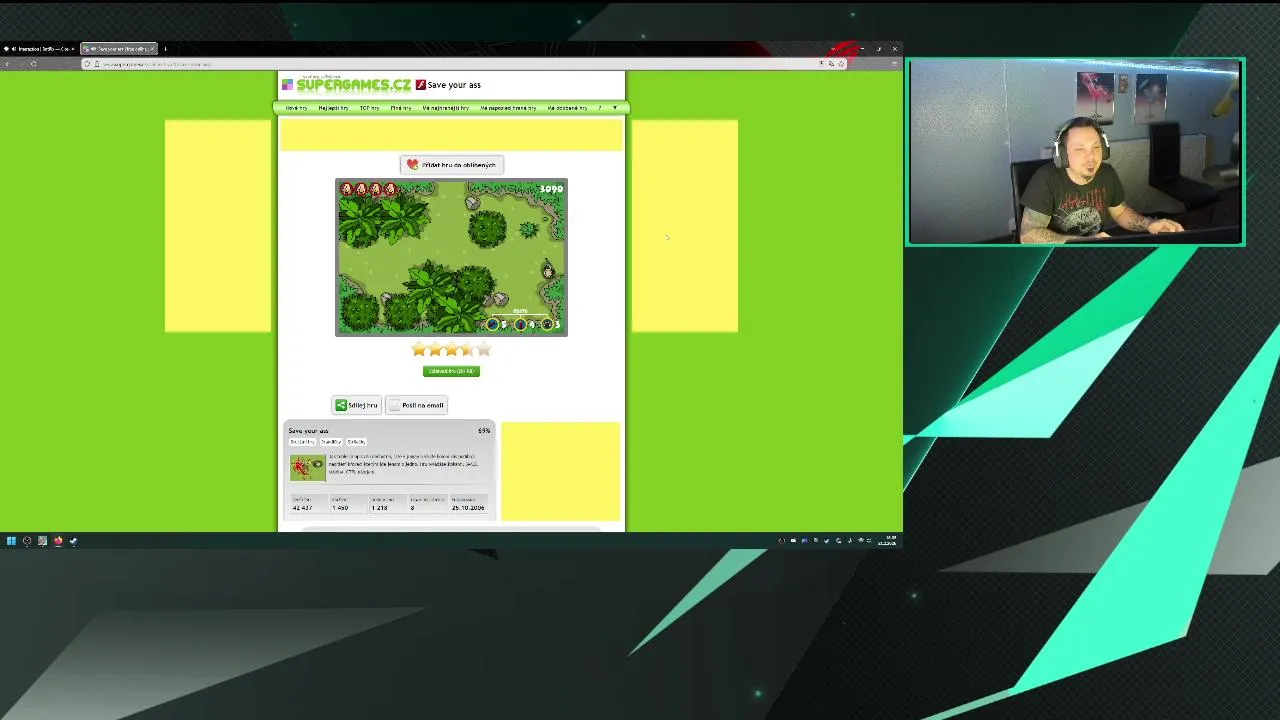Click the taskbar clock
Image resolution: width=1280 pixels, height=720 pixels.
pos(887,541)
